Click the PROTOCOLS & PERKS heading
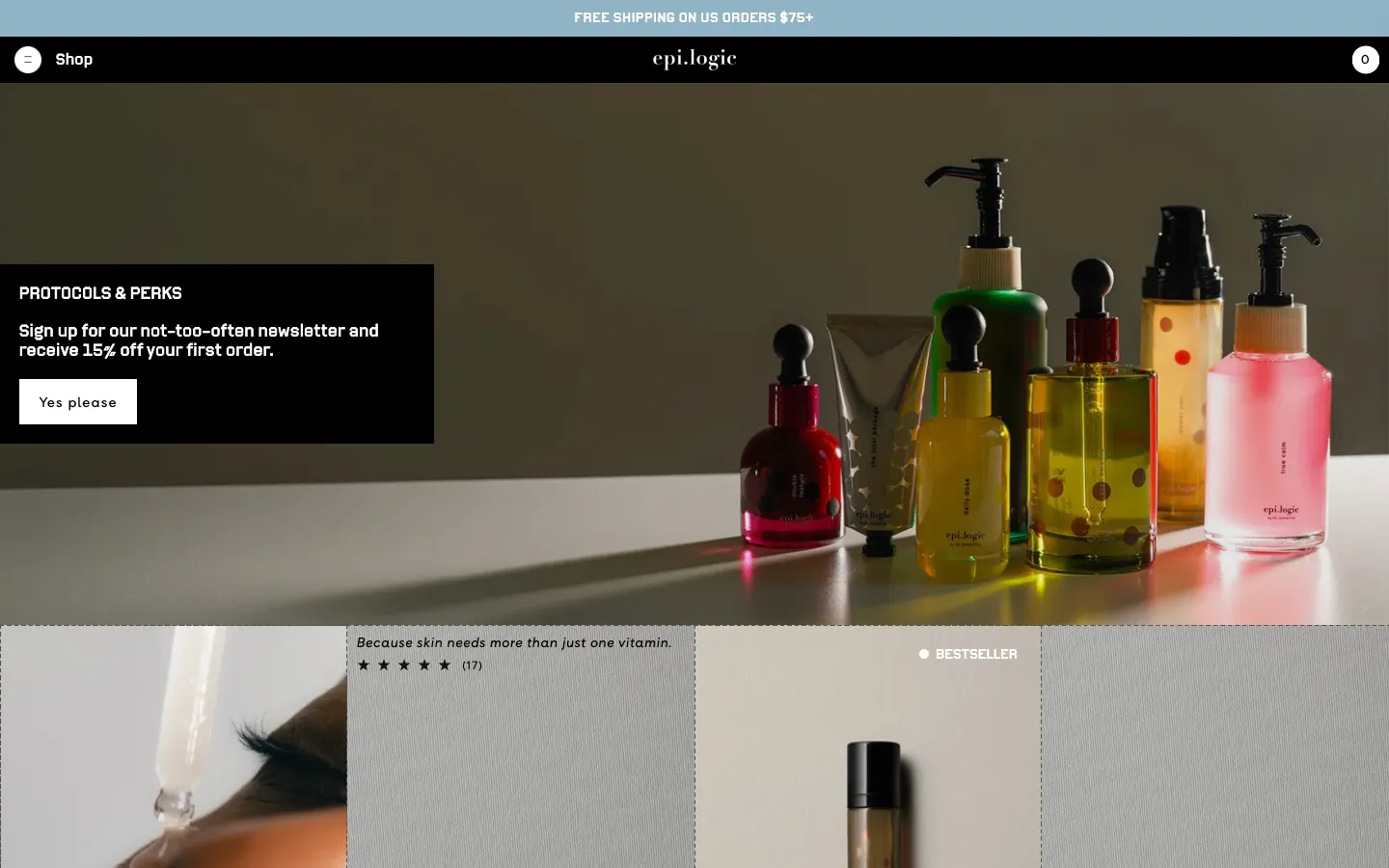The width and height of the screenshot is (1389, 868). click(x=100, y=293)
